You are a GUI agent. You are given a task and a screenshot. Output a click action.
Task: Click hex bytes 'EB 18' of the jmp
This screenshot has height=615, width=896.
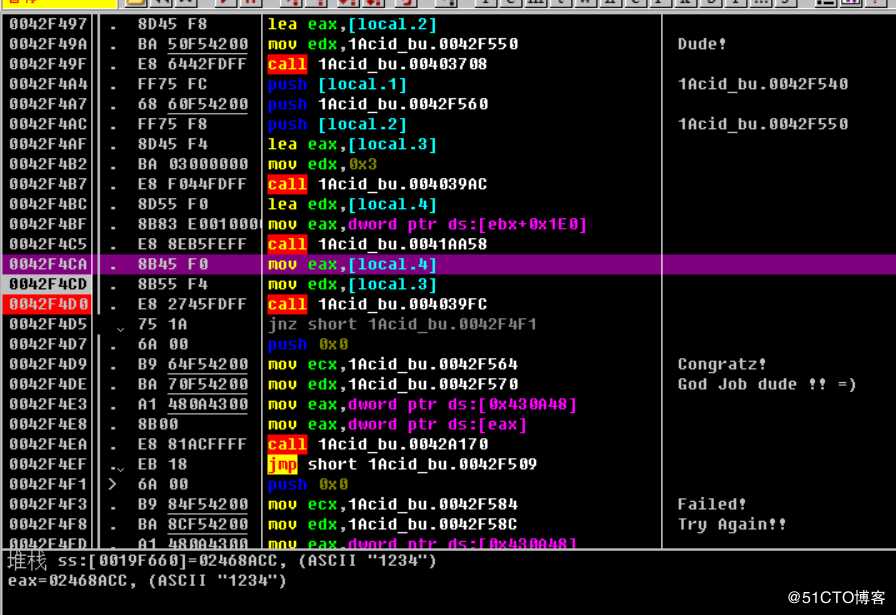(162, 465)
